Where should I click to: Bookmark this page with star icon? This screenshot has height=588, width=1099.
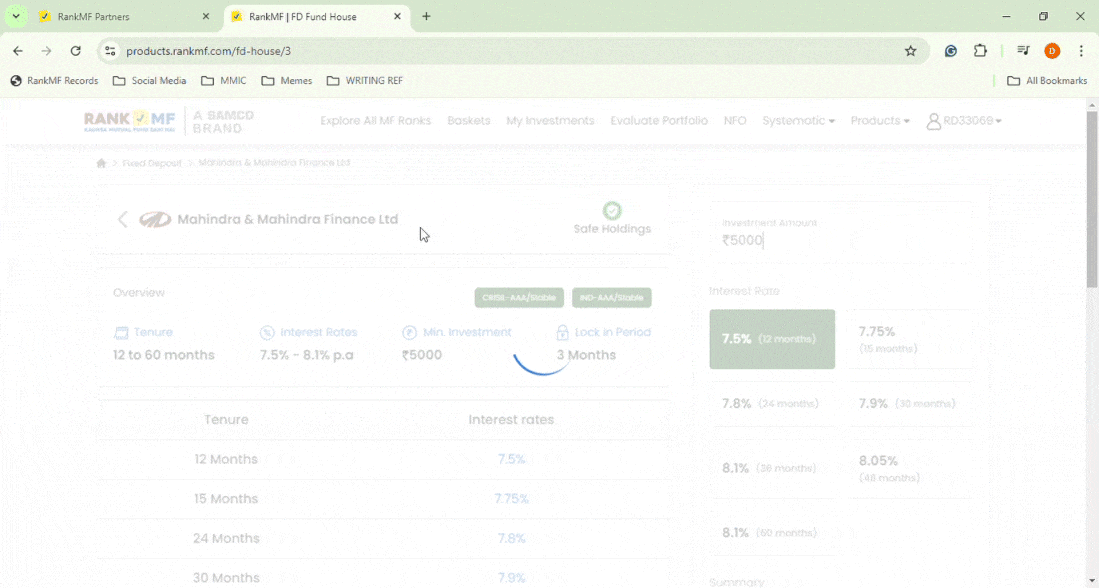click(x=910, y=51)
